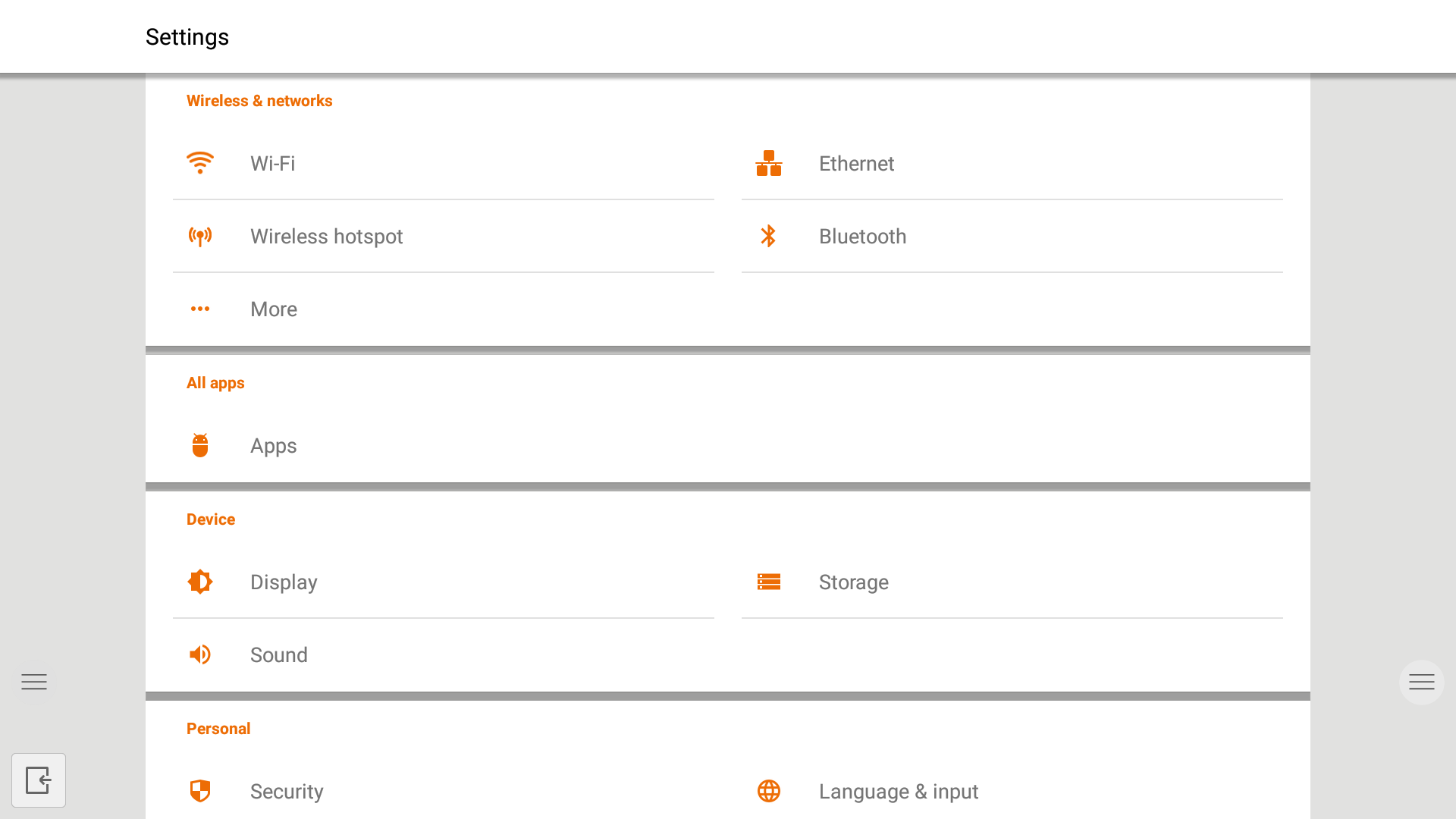
Task: Click the Display brightness icon
Action: 200,582
